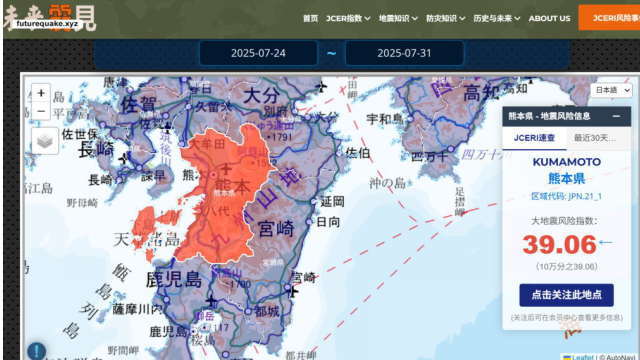Open the map layers control icon

tap(44, 141)
